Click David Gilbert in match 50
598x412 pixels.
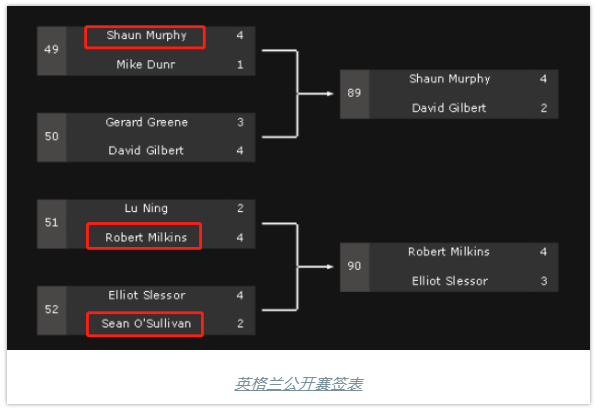[x=146, y=150]
